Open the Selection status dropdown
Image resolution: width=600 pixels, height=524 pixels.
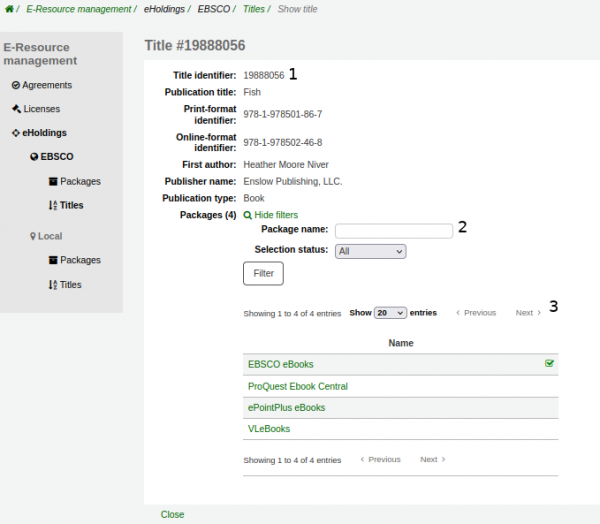(x=370, y=251)
